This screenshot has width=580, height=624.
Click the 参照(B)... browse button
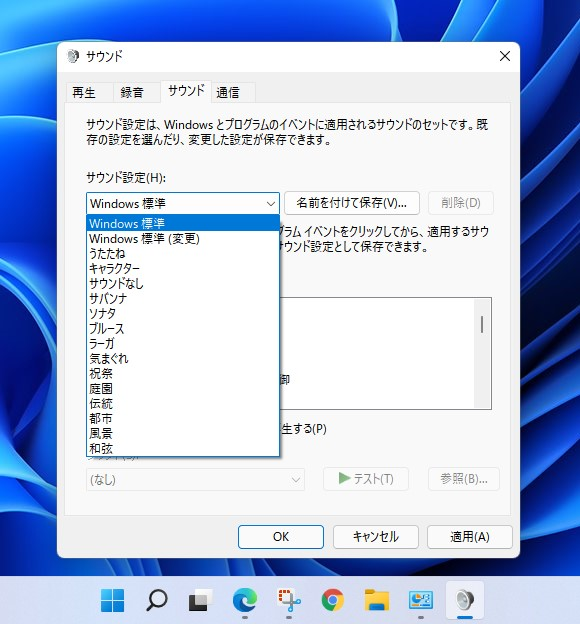464,479
